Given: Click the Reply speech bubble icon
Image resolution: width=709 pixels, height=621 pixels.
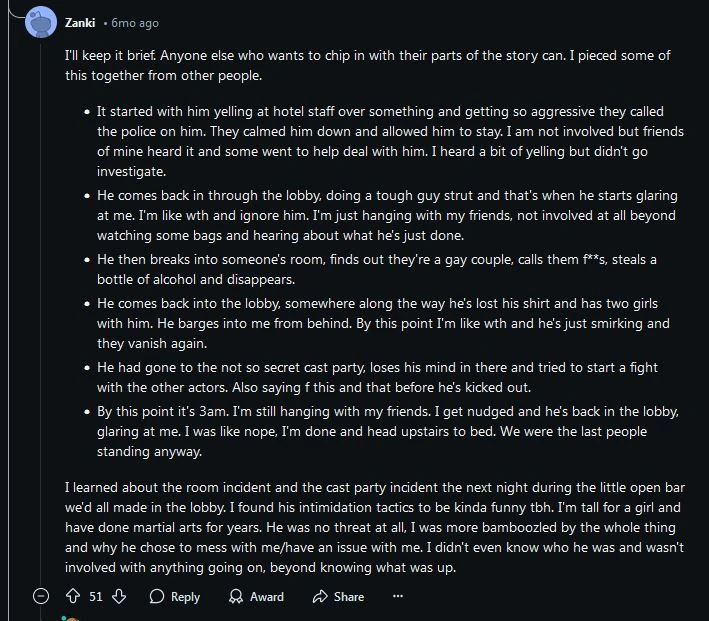Looking at the screenshot, I should tap(157, 596).
